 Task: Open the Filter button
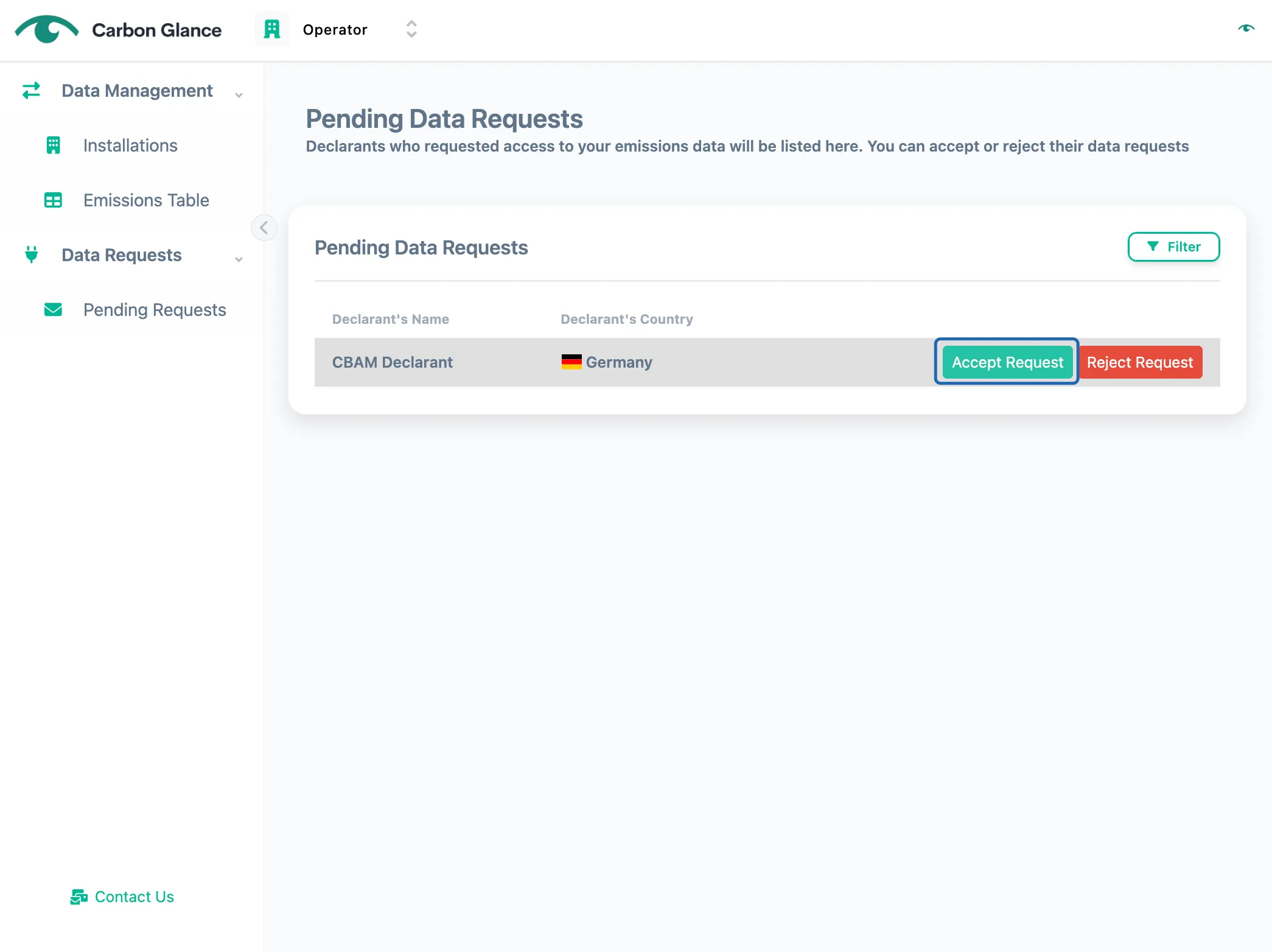click(1173, 247)
